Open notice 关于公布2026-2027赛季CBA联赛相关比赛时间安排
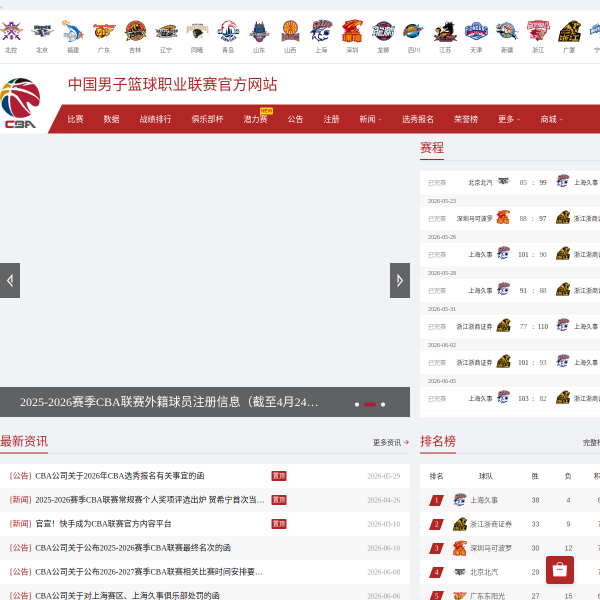 click(x=149, y=572)
